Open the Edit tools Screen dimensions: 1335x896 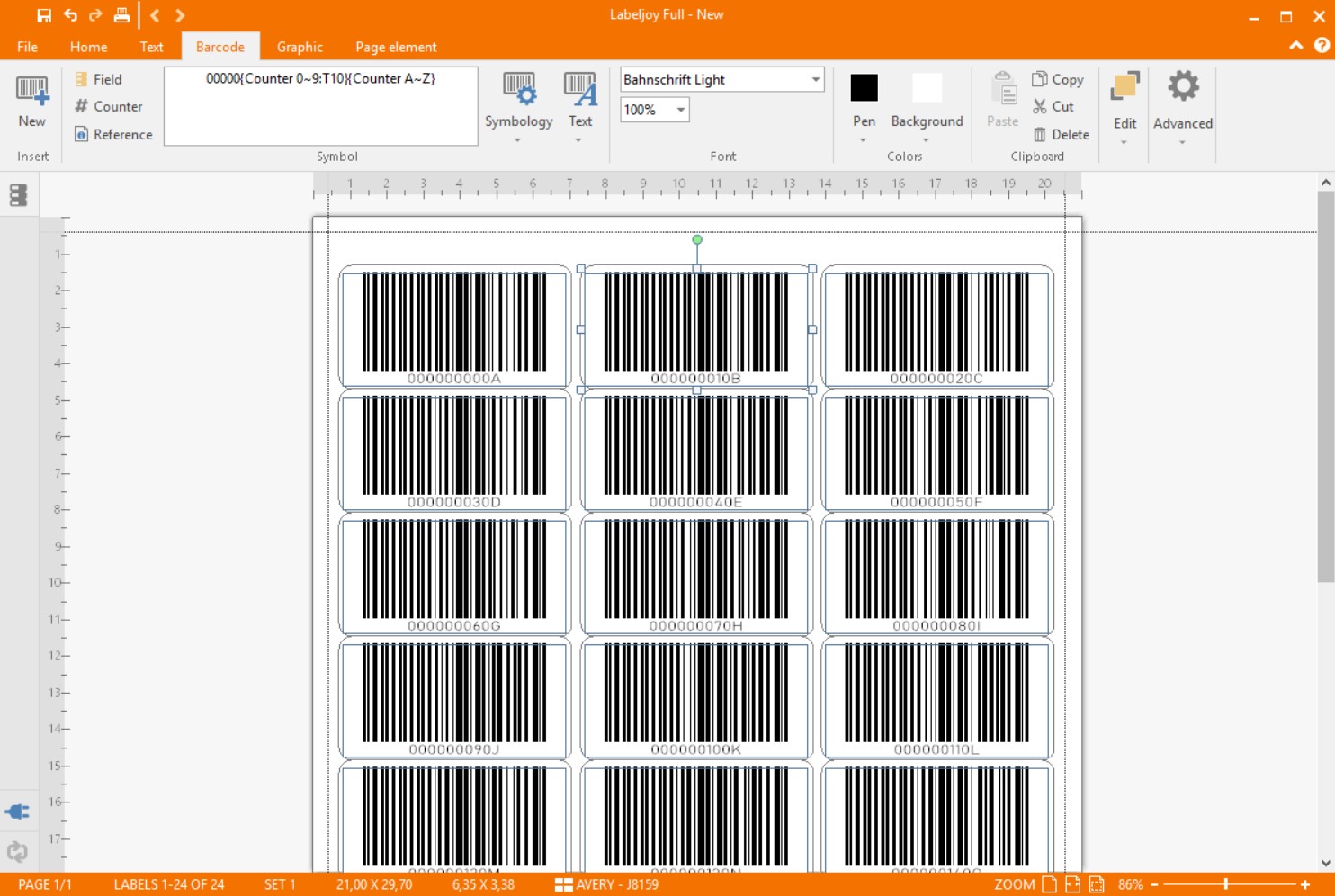click(x=1124, y=107)
